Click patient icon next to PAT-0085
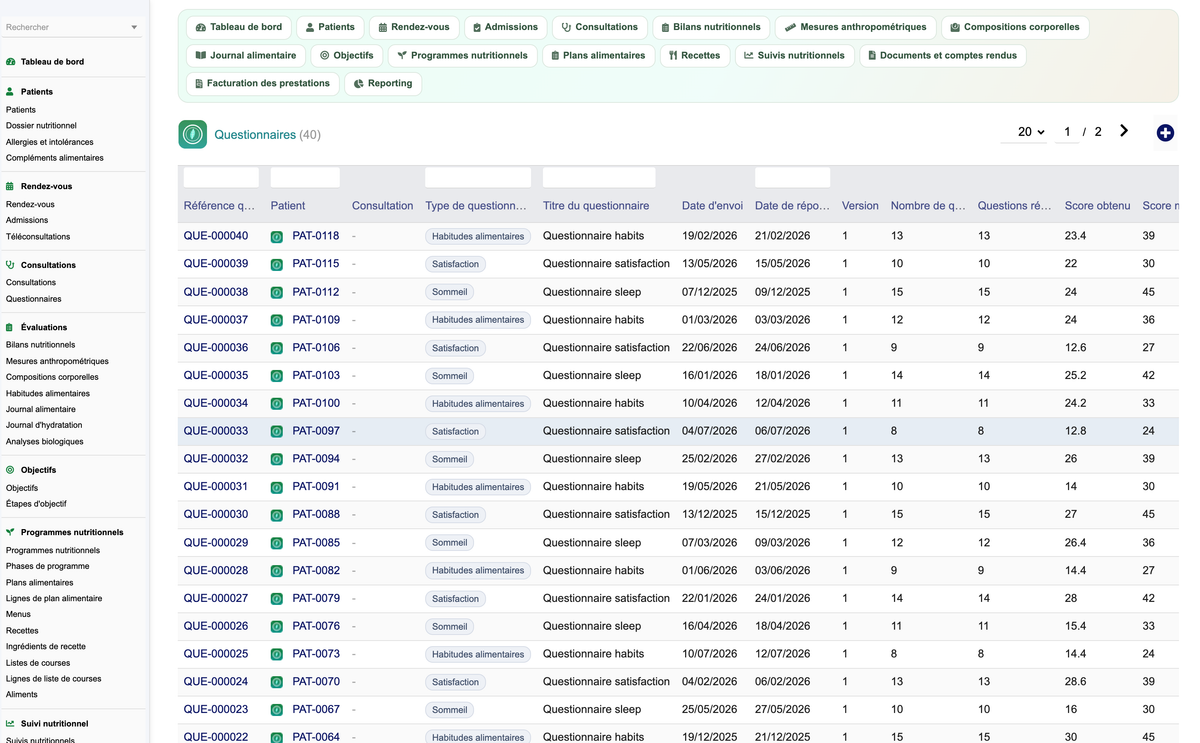The height and width of the screenshot is (743, 1200). [277, 543]
